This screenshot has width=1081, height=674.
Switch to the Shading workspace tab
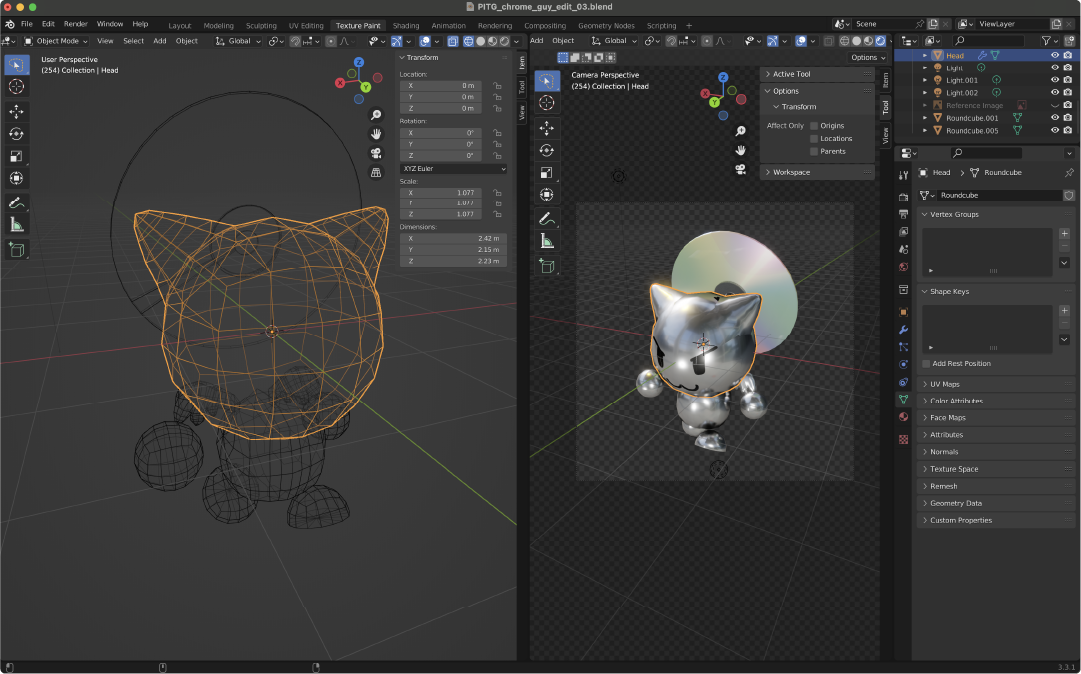coord(405,25)
